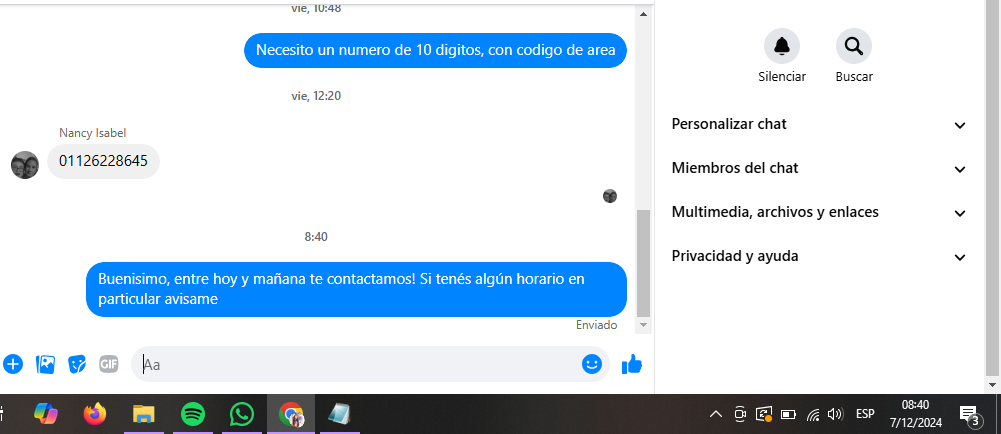Open the Buscar search icon
1001x434 pixels.
point(854,47)
